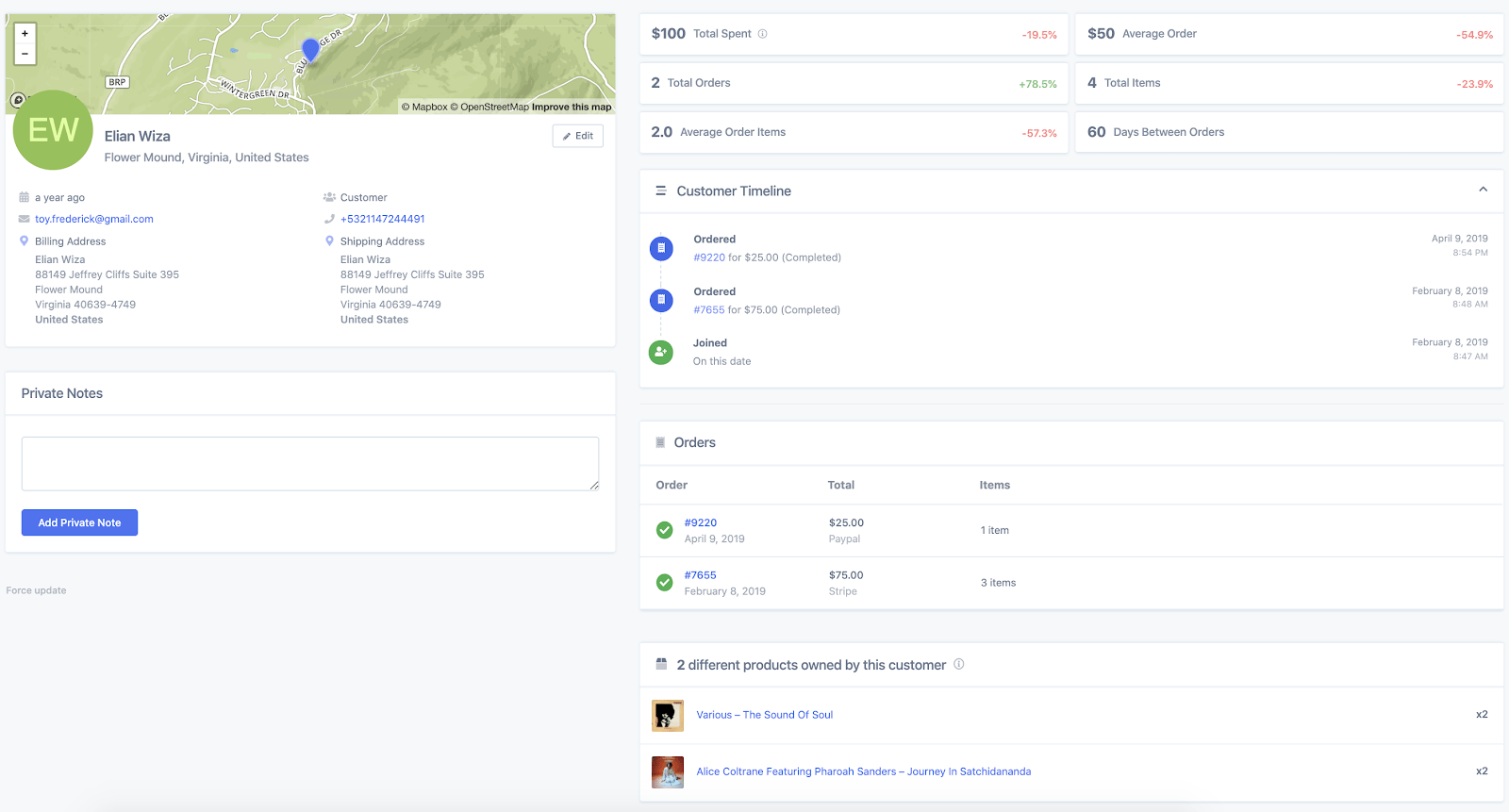Click the Alice Coltrane album thumbnail

click(x=668, y=771)
